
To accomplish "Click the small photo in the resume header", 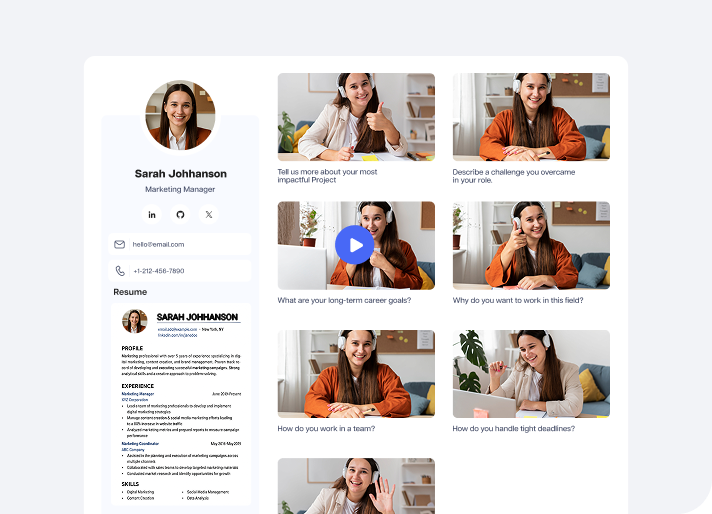I will (x=134, y=321).
